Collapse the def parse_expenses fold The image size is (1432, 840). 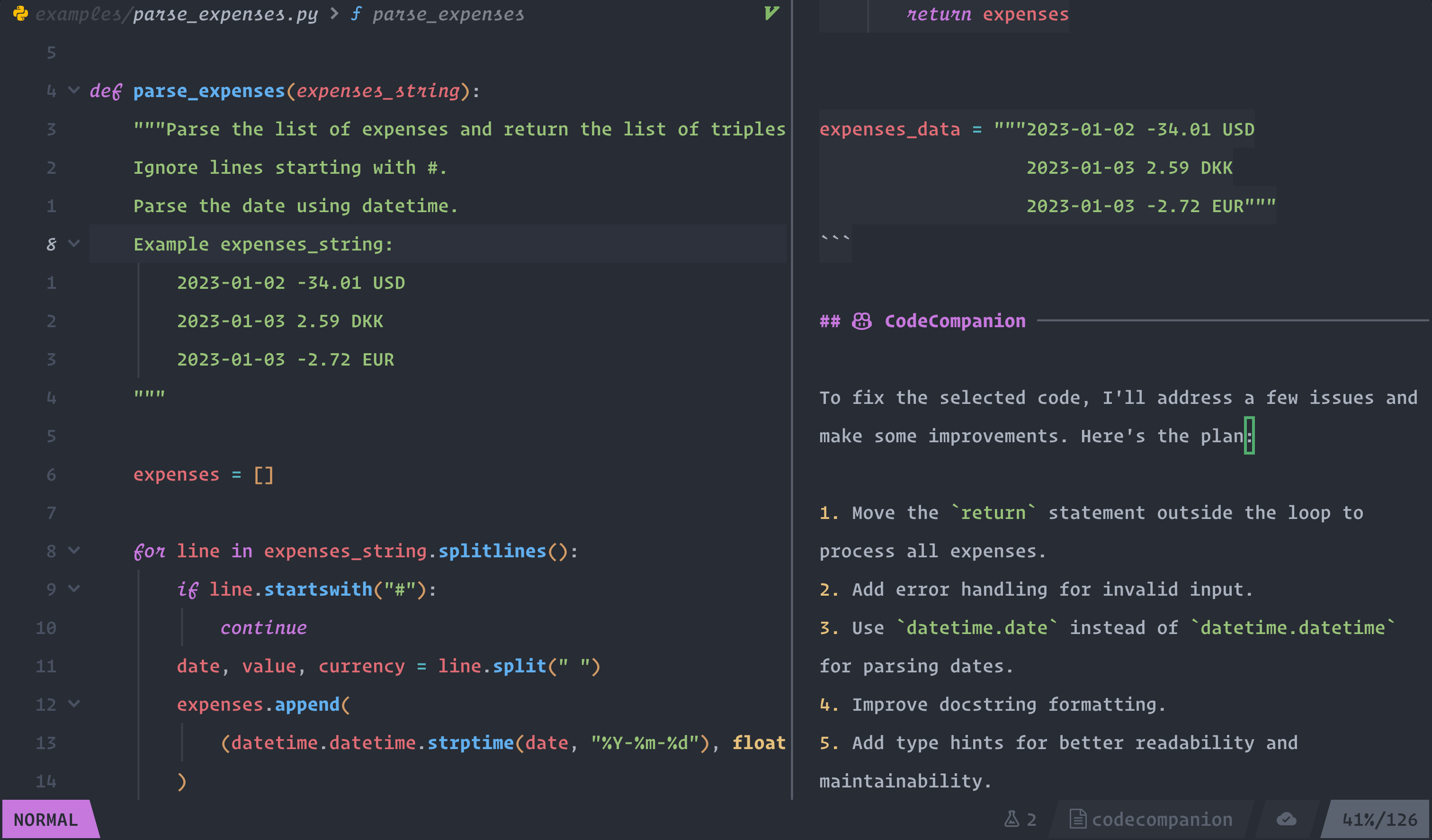click(x=74, y=90)
